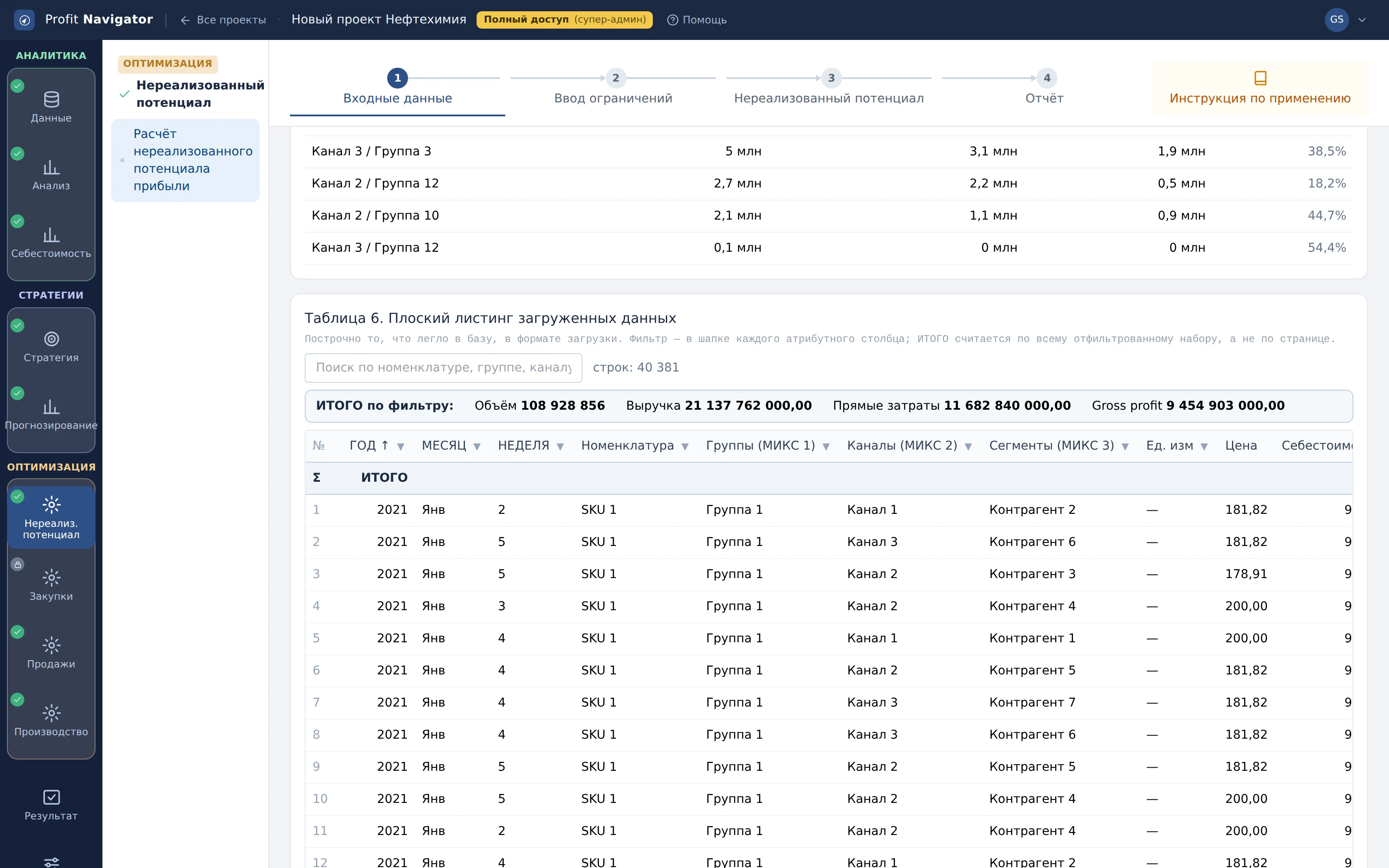Expand the GS user account menu
The height and width of the screenshot is (868, 1389).
point(1346,20)
